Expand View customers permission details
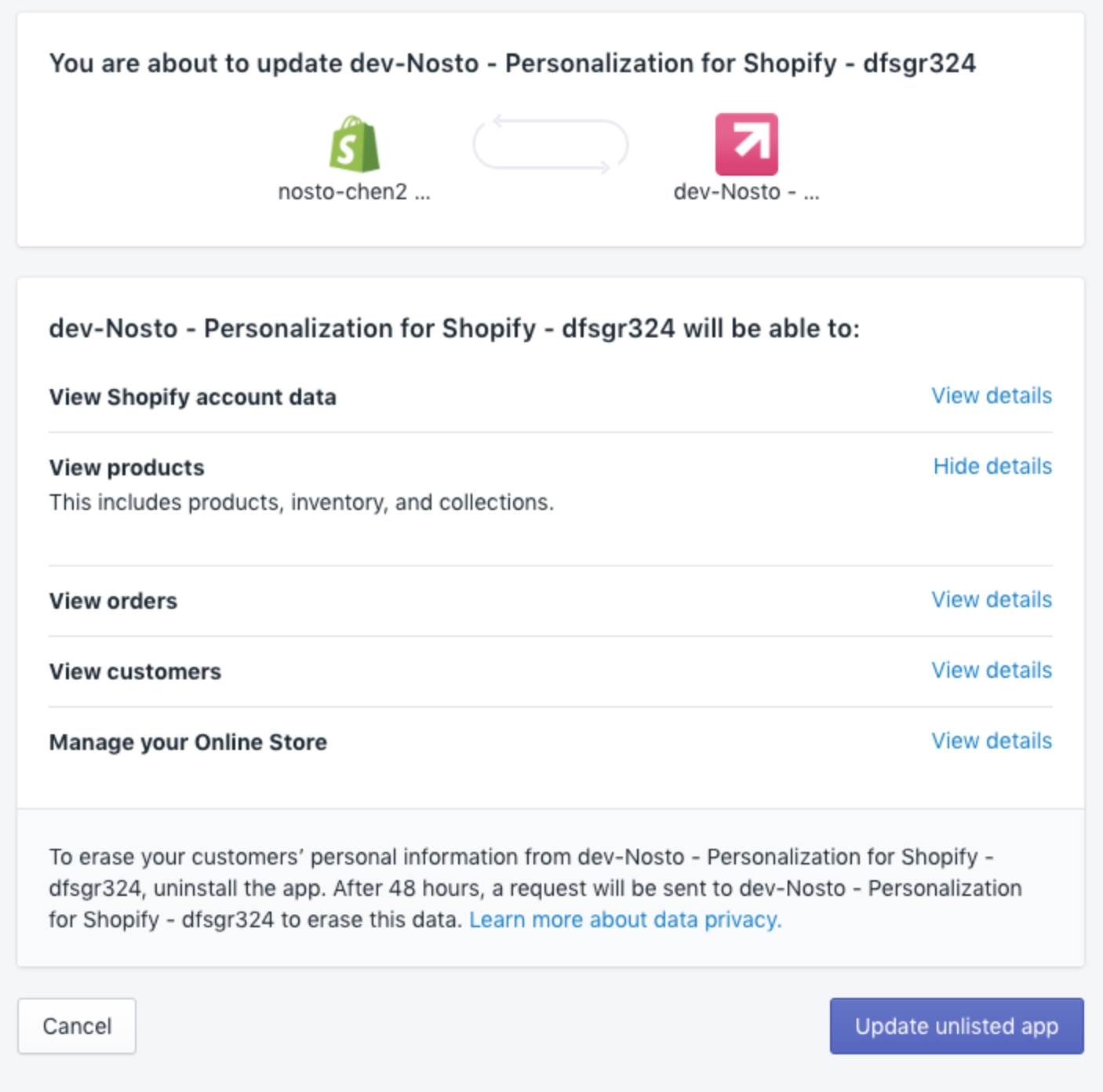 [991, 671]
